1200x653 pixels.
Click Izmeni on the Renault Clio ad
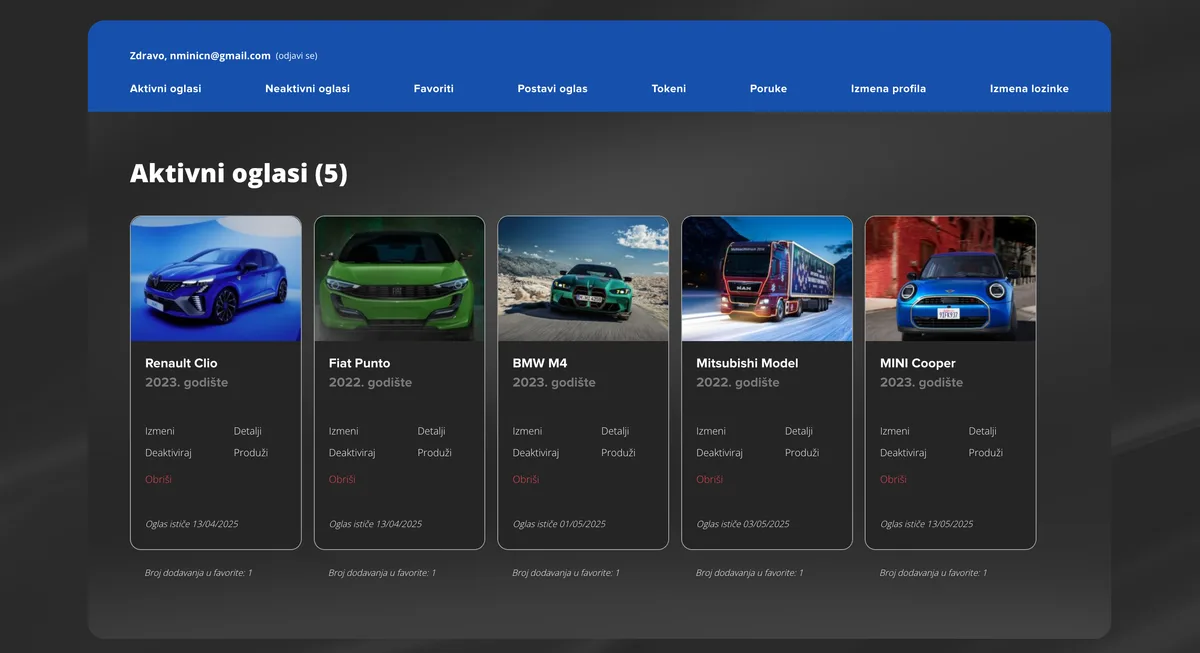[x=160, y=431]
